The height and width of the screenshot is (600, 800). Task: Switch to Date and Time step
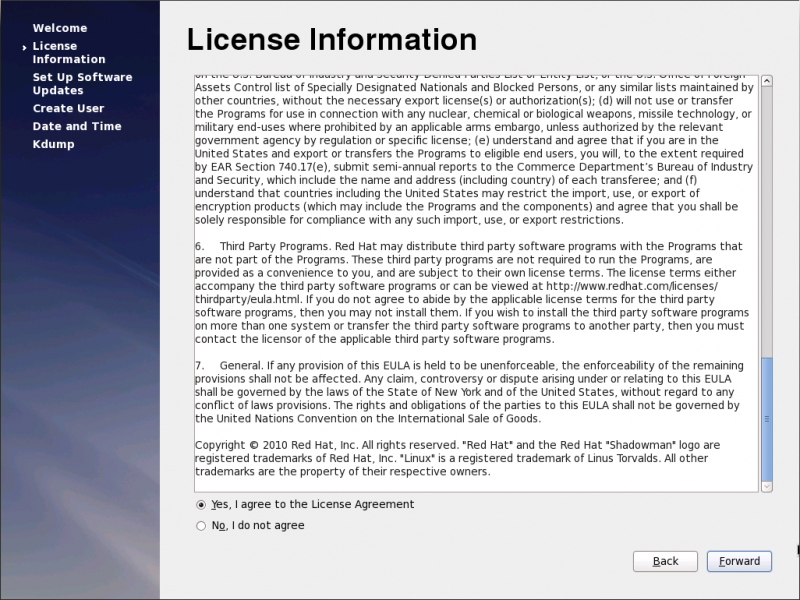click(x=77, y=126)
